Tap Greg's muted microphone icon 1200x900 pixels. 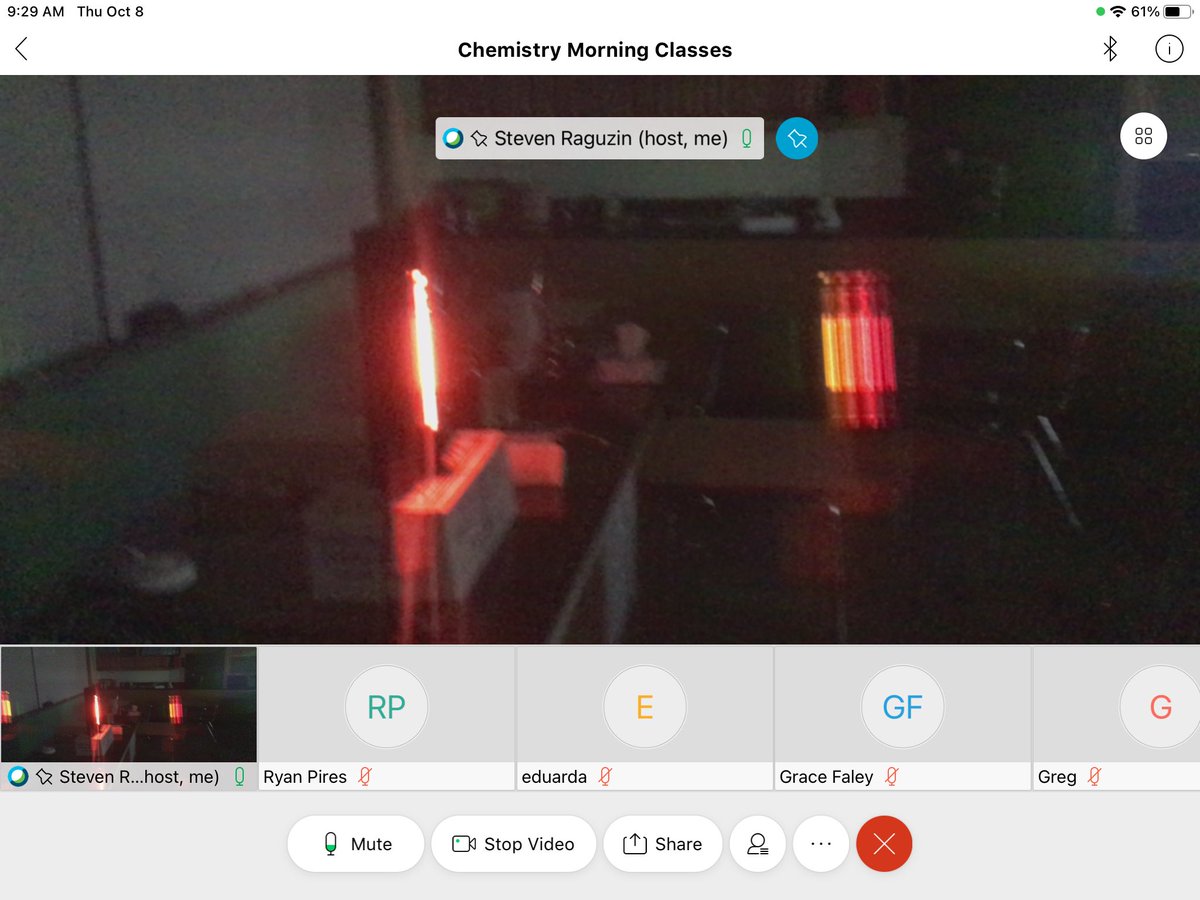click(1095, 776)
